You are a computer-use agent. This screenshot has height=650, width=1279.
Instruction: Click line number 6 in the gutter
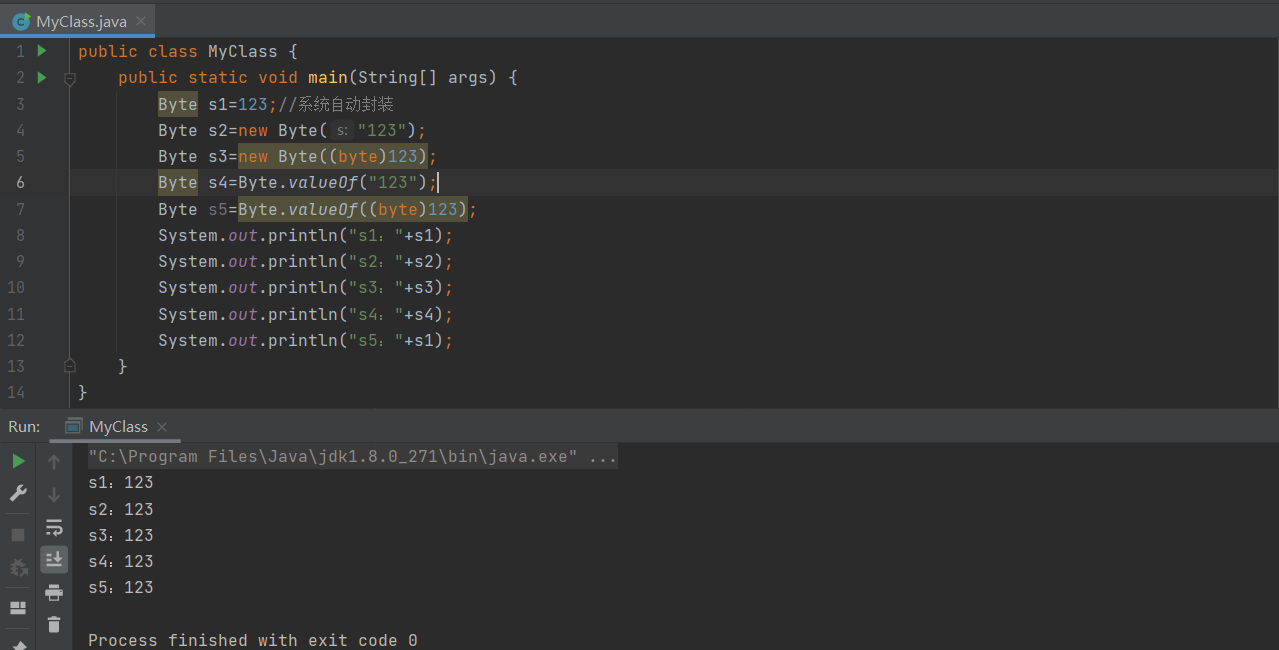coord(20,182)
